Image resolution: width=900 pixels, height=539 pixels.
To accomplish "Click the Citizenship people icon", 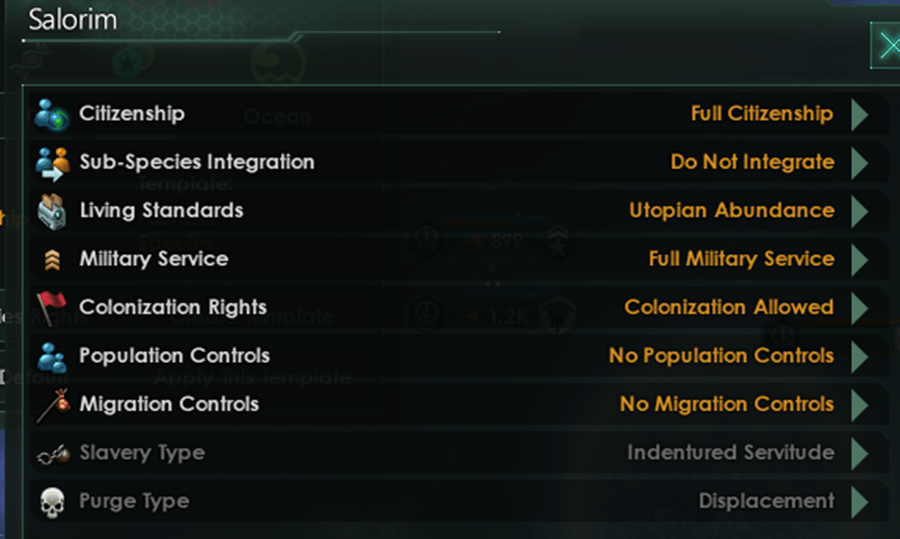I will pyautogui.click(x=49, y=114).
